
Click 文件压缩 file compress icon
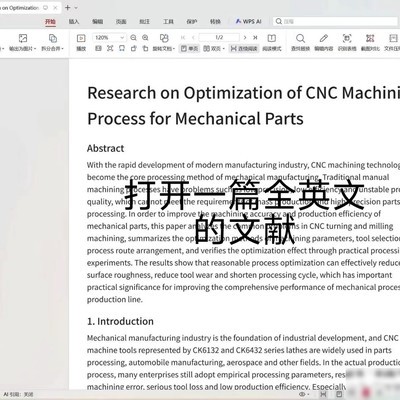tap(392, 42)
